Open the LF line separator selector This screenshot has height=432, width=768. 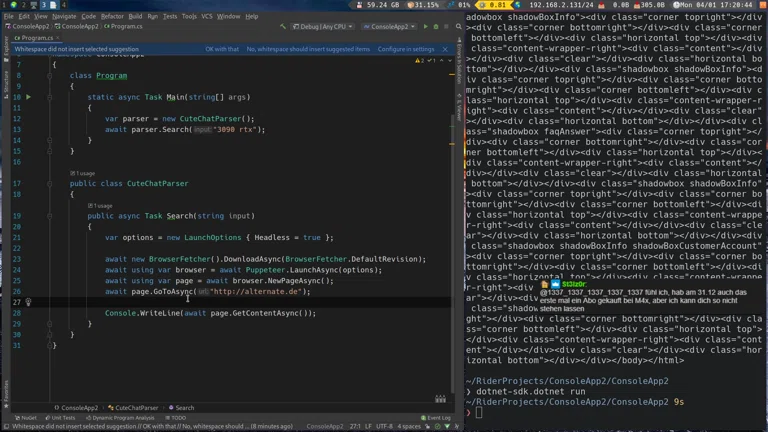pos(368,427)
